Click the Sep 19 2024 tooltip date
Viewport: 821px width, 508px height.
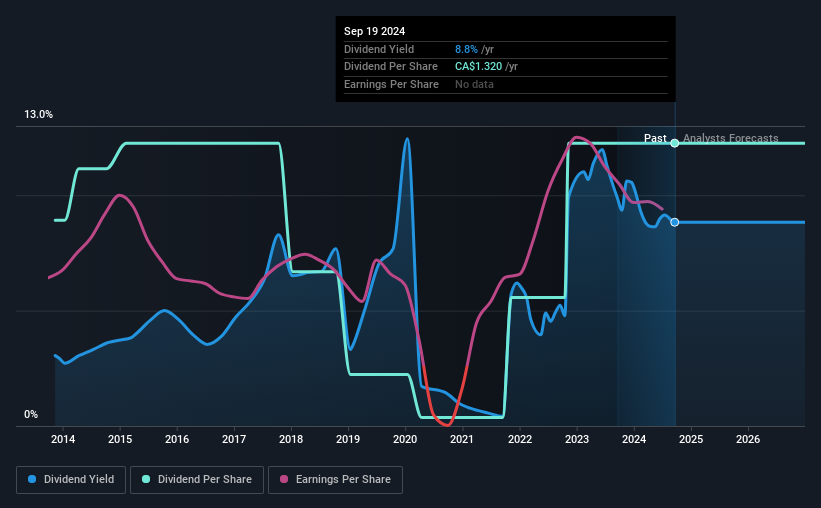(x=374, y=31)
